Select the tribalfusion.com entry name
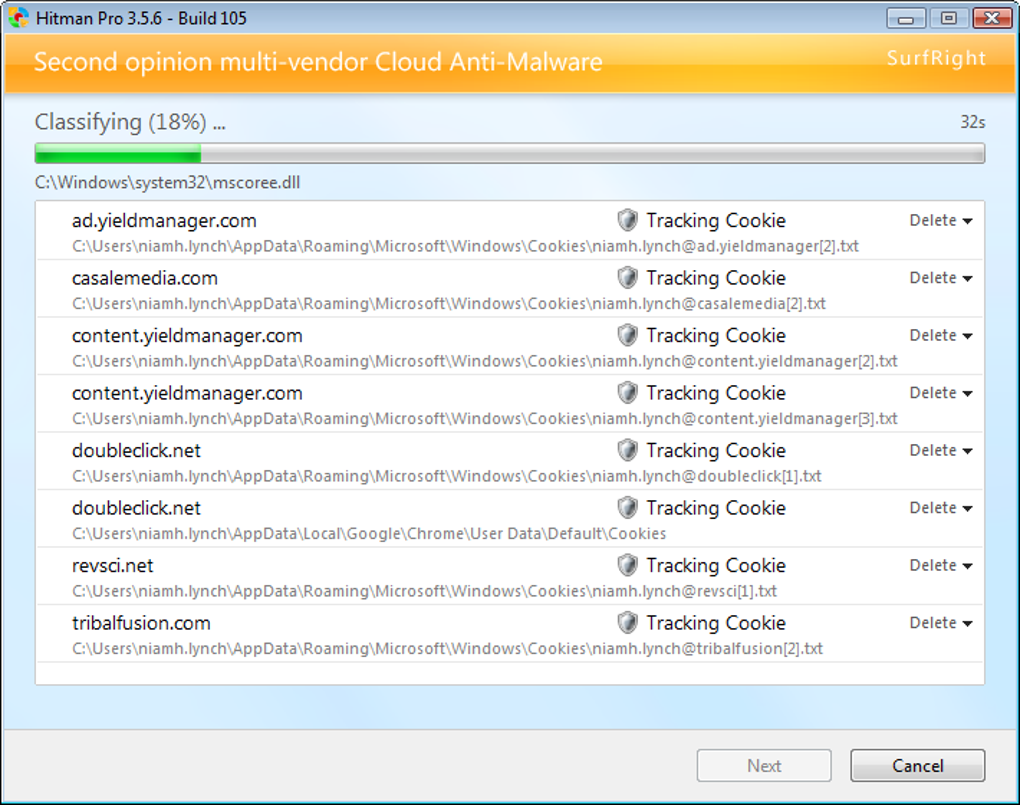The image size is (1020, 805). coord(141,623)
